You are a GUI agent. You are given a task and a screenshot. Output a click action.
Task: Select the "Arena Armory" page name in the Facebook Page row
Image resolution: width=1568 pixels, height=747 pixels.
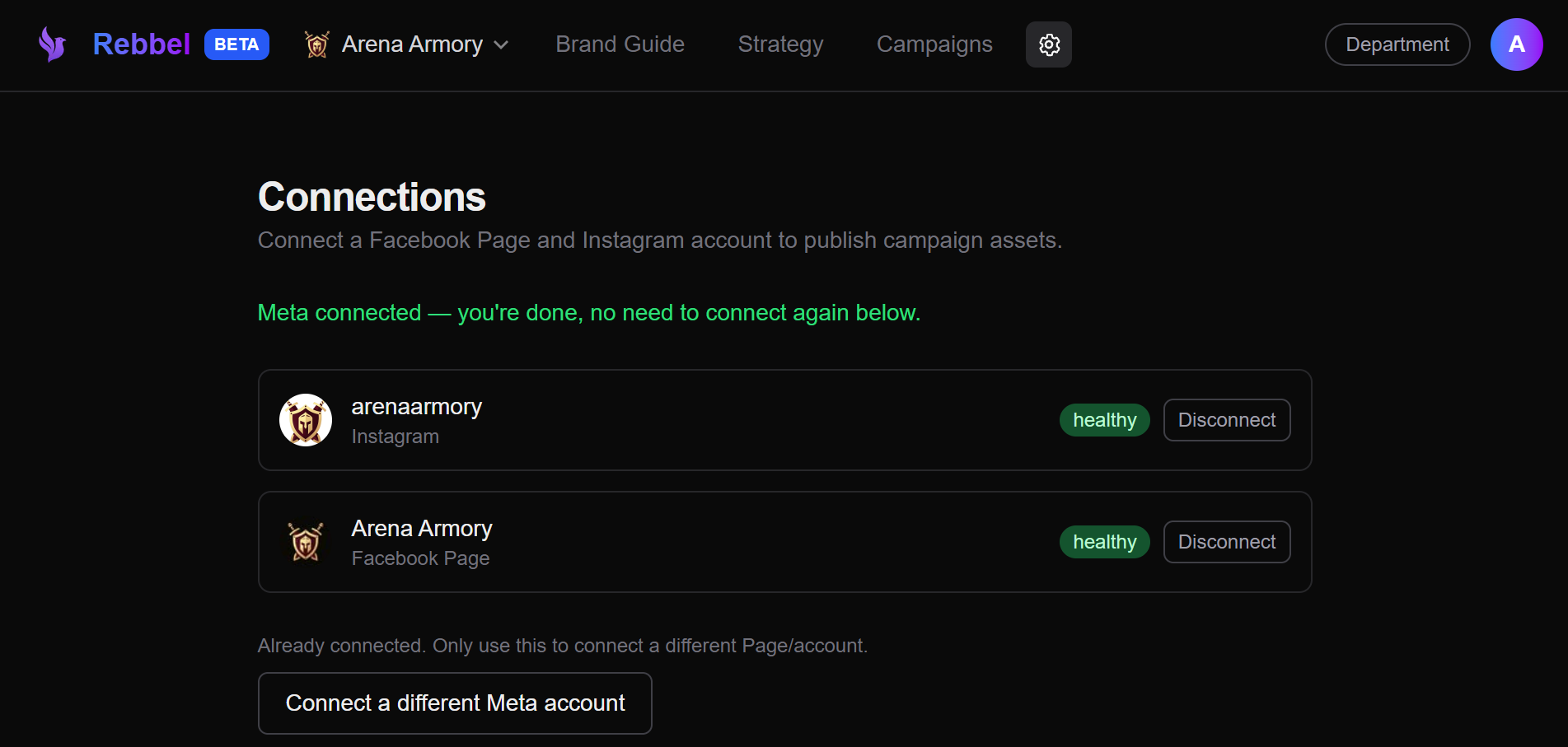coord(422,529)
